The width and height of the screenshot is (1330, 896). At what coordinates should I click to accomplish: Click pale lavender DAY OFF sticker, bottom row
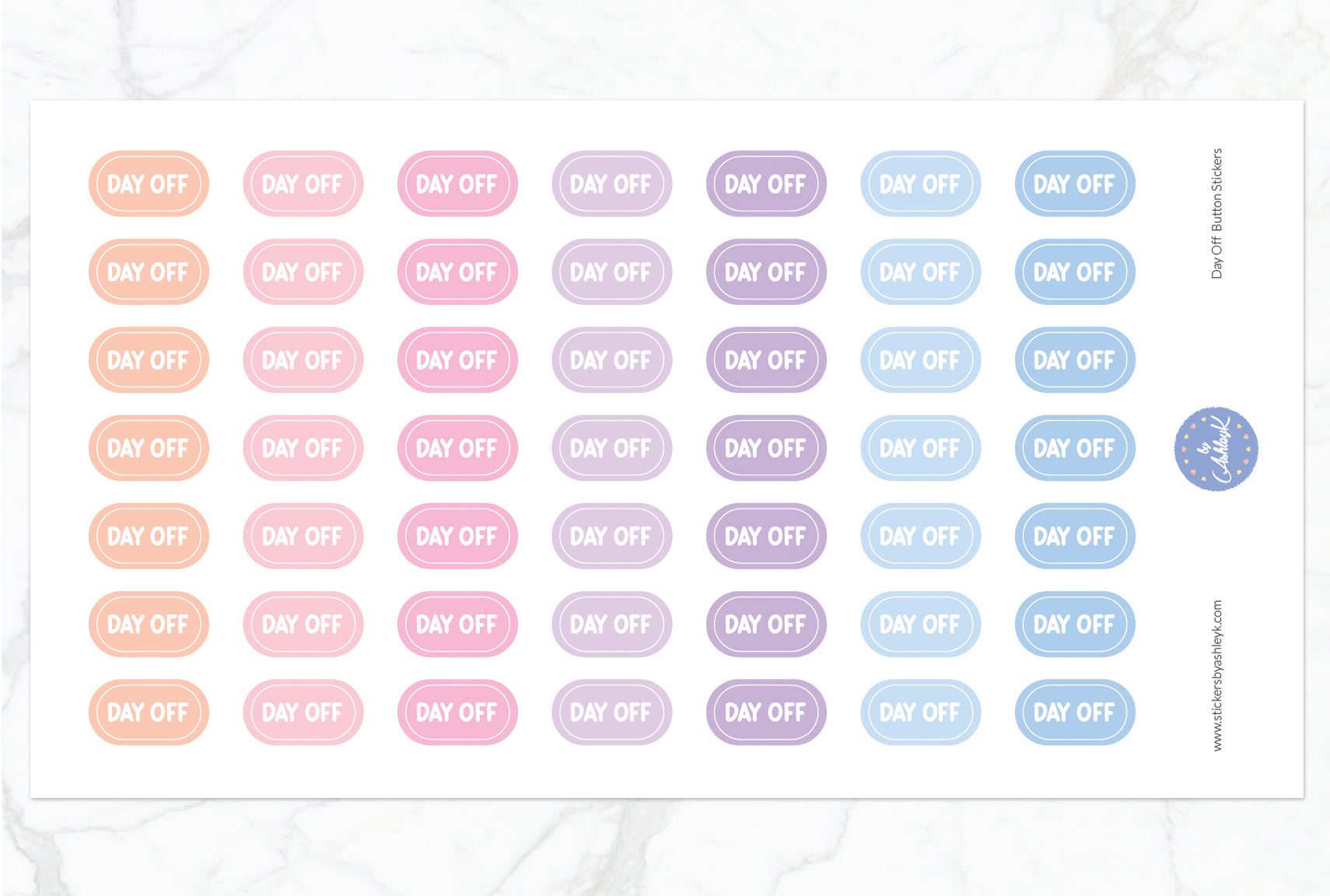[611, 712]
